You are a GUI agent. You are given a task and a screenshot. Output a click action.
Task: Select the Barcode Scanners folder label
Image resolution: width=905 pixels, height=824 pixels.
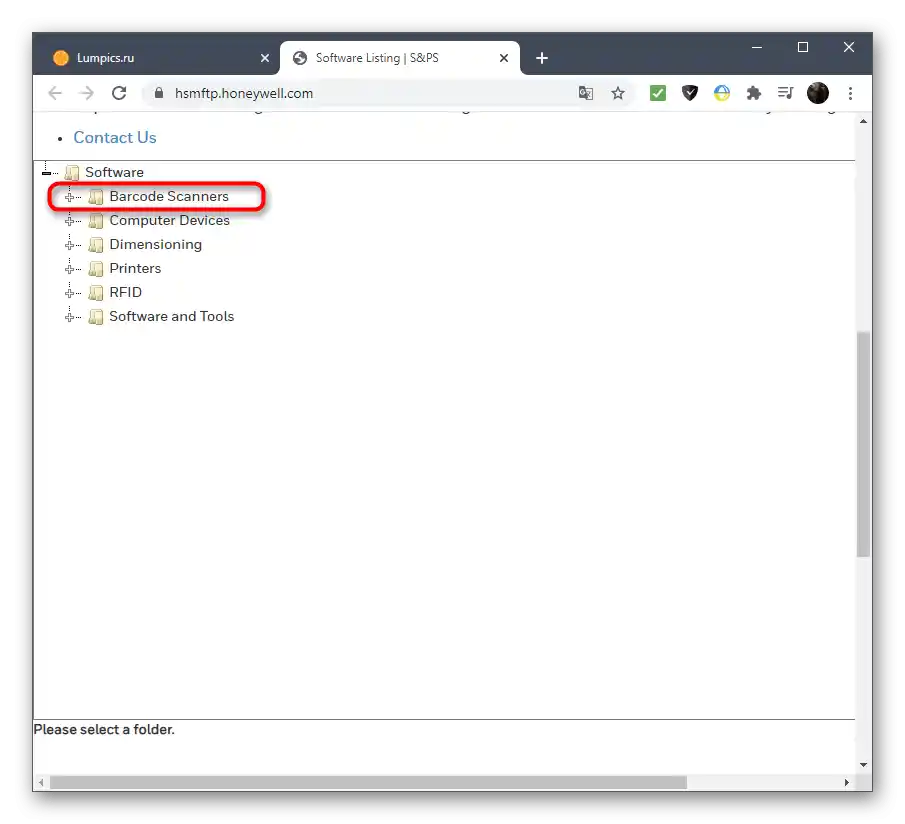pos(169,196)
